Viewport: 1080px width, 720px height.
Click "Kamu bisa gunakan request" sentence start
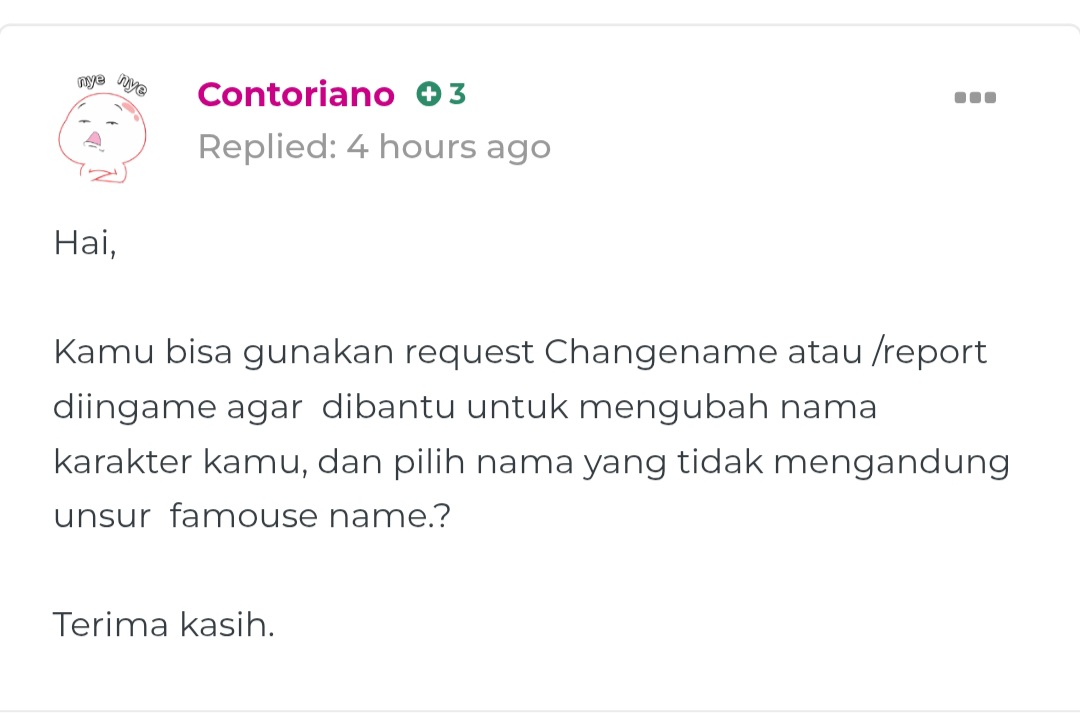click(x=294, y=352)
